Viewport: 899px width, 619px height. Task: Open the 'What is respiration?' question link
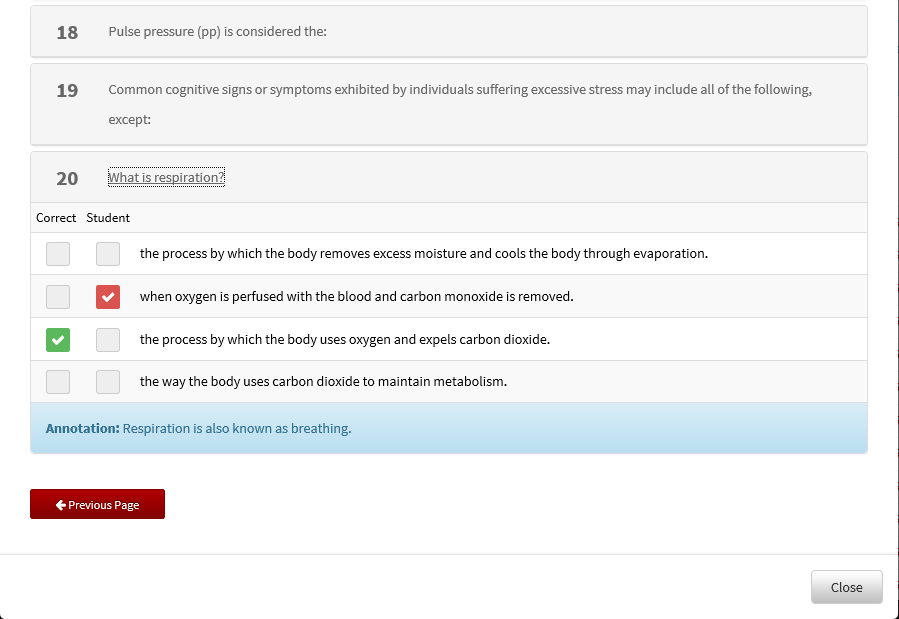pyautogui.click(x=166, y=177)
